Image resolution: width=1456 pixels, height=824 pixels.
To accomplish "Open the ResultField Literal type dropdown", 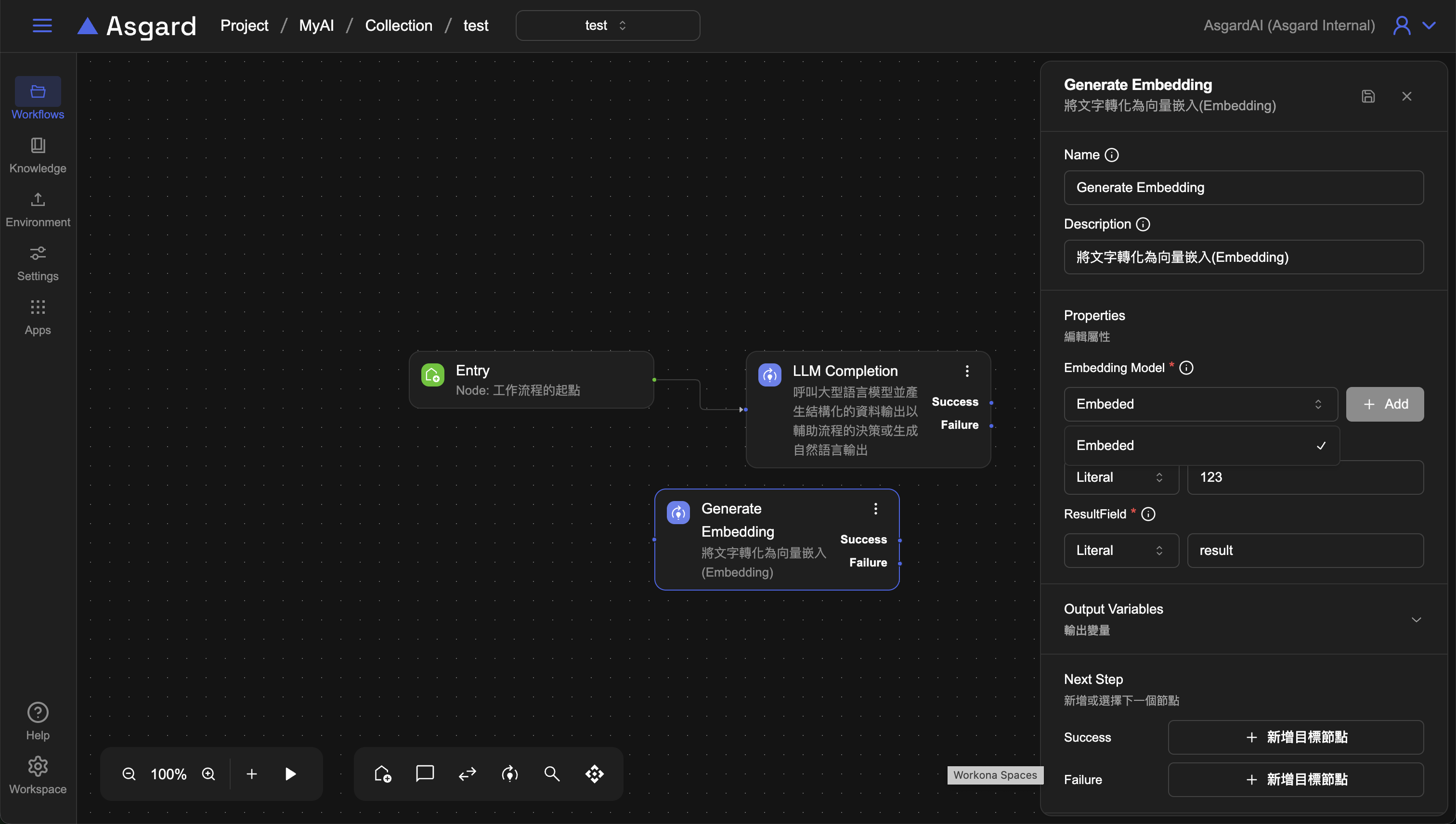I will click(1120, 550).
